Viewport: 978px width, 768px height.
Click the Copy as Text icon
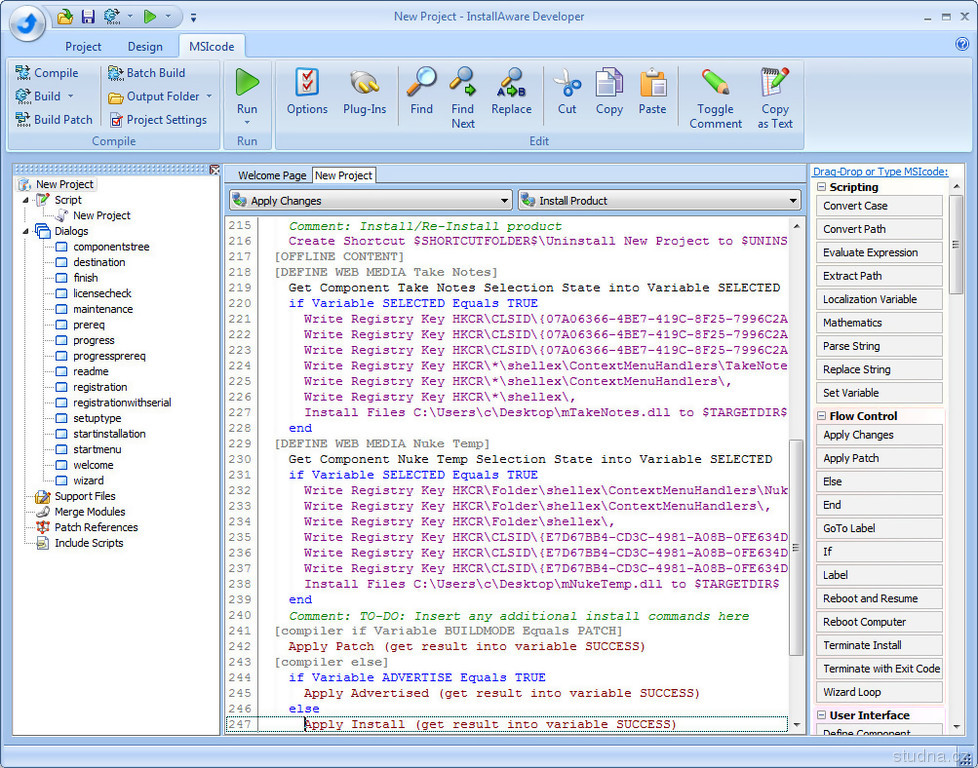coord(775,83)
